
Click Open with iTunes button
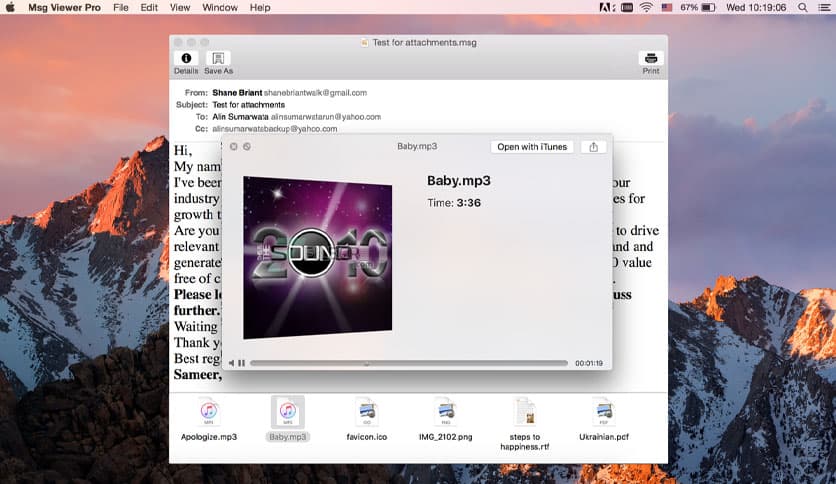coord(532,147)
